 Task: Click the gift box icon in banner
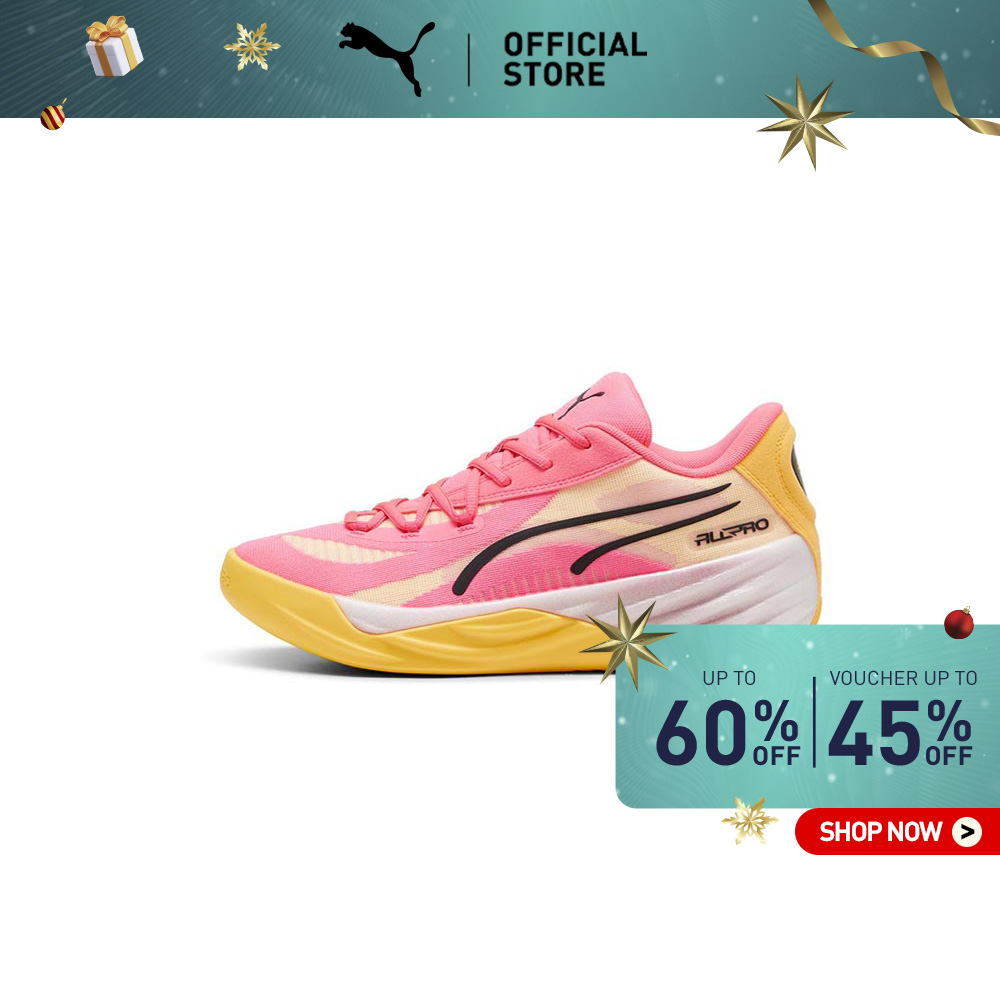(x=114, y=47)
